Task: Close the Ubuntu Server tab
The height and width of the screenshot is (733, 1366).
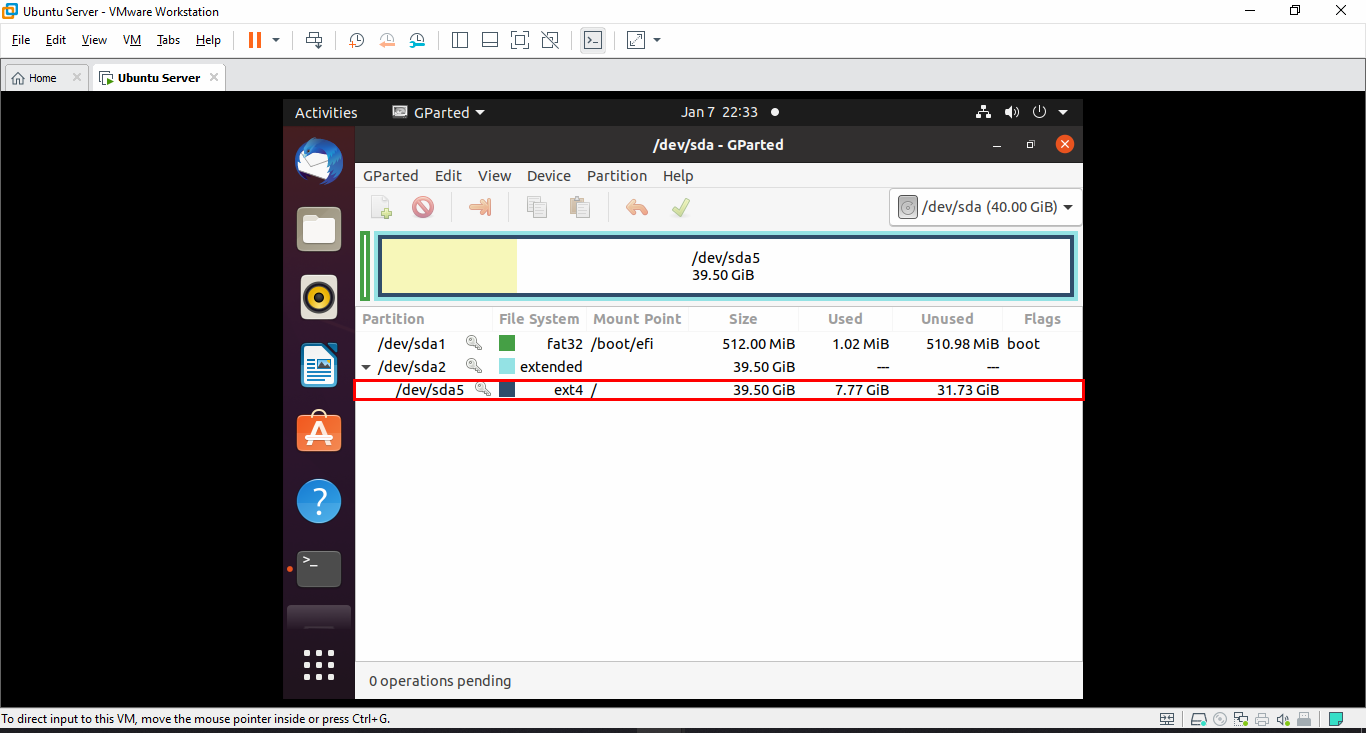Action: 213,78
